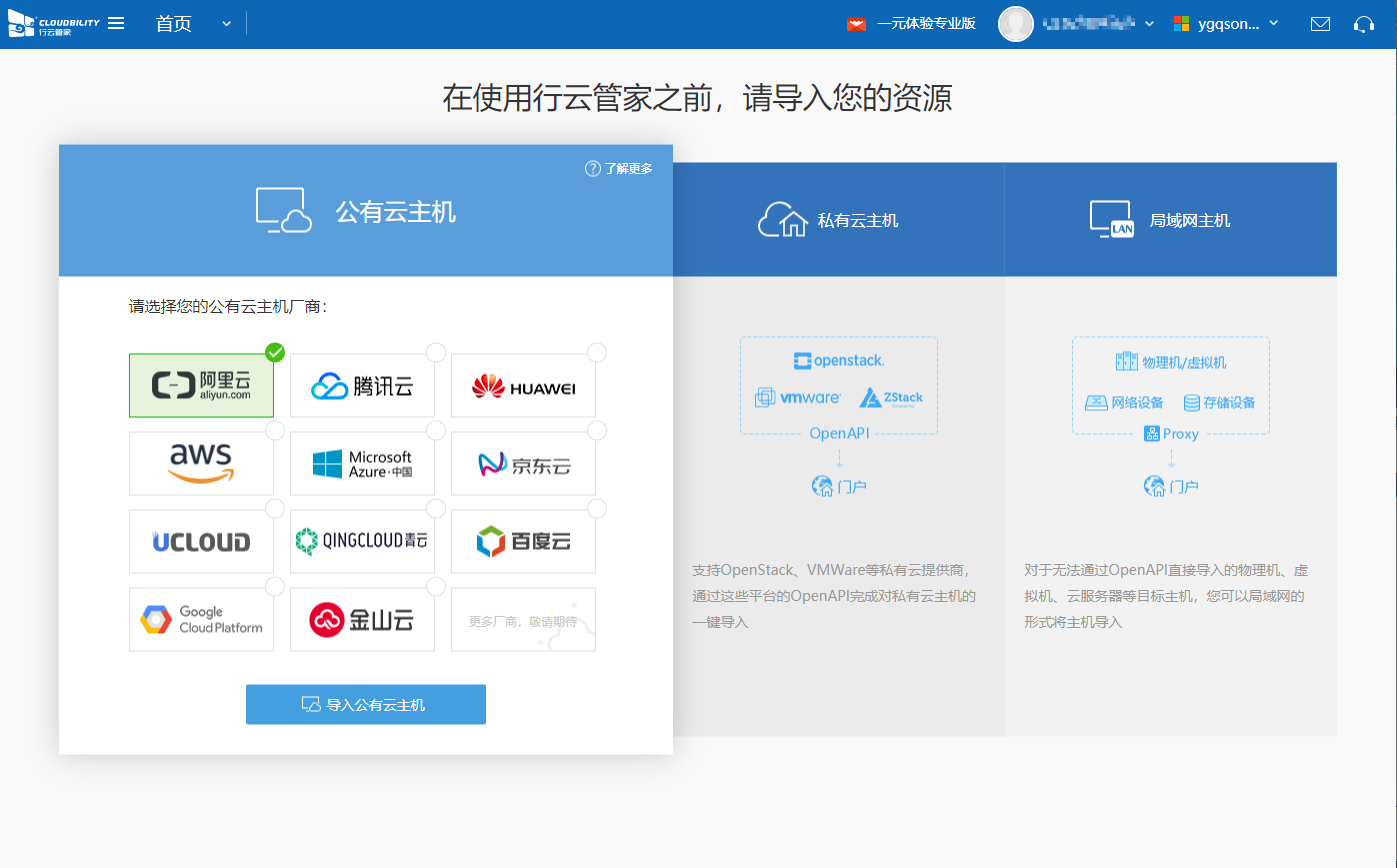This screenshot has height=868, width=1397.
Task: Expand the user account dropdown chevron
Action: (x=1149, y=24)
